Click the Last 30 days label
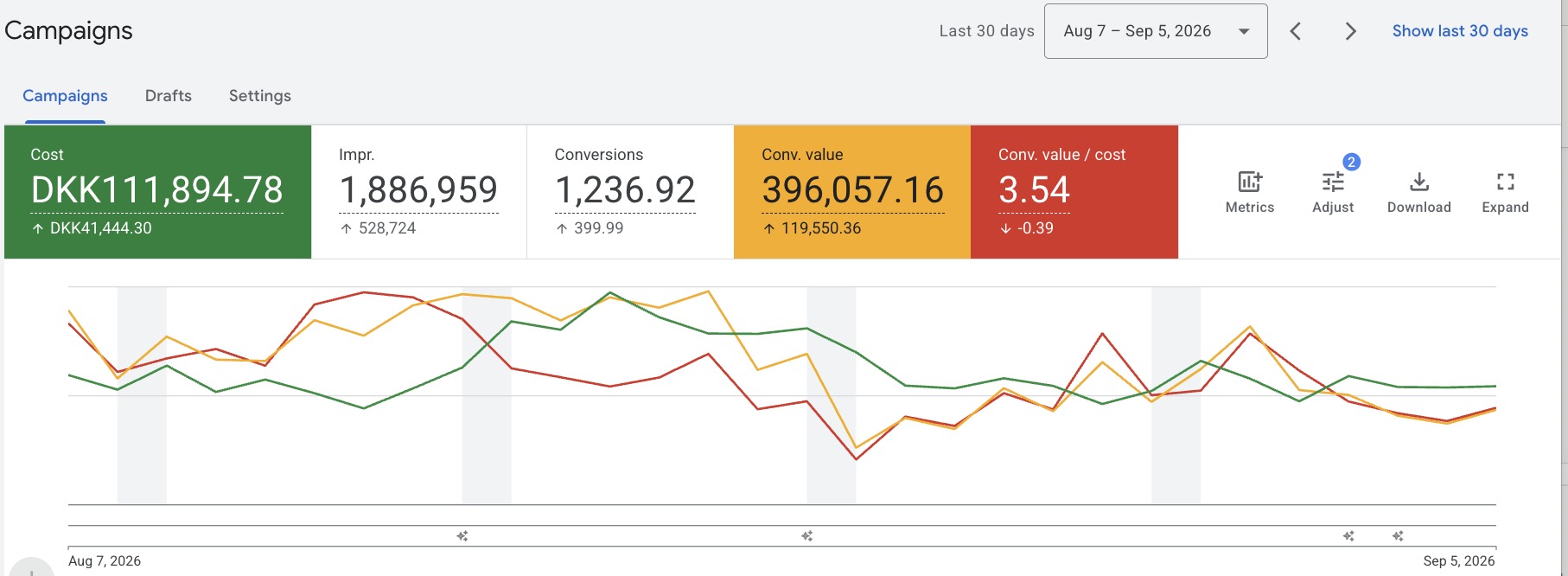The height and width of the screenshot is (576, 1568). (986, 31)
